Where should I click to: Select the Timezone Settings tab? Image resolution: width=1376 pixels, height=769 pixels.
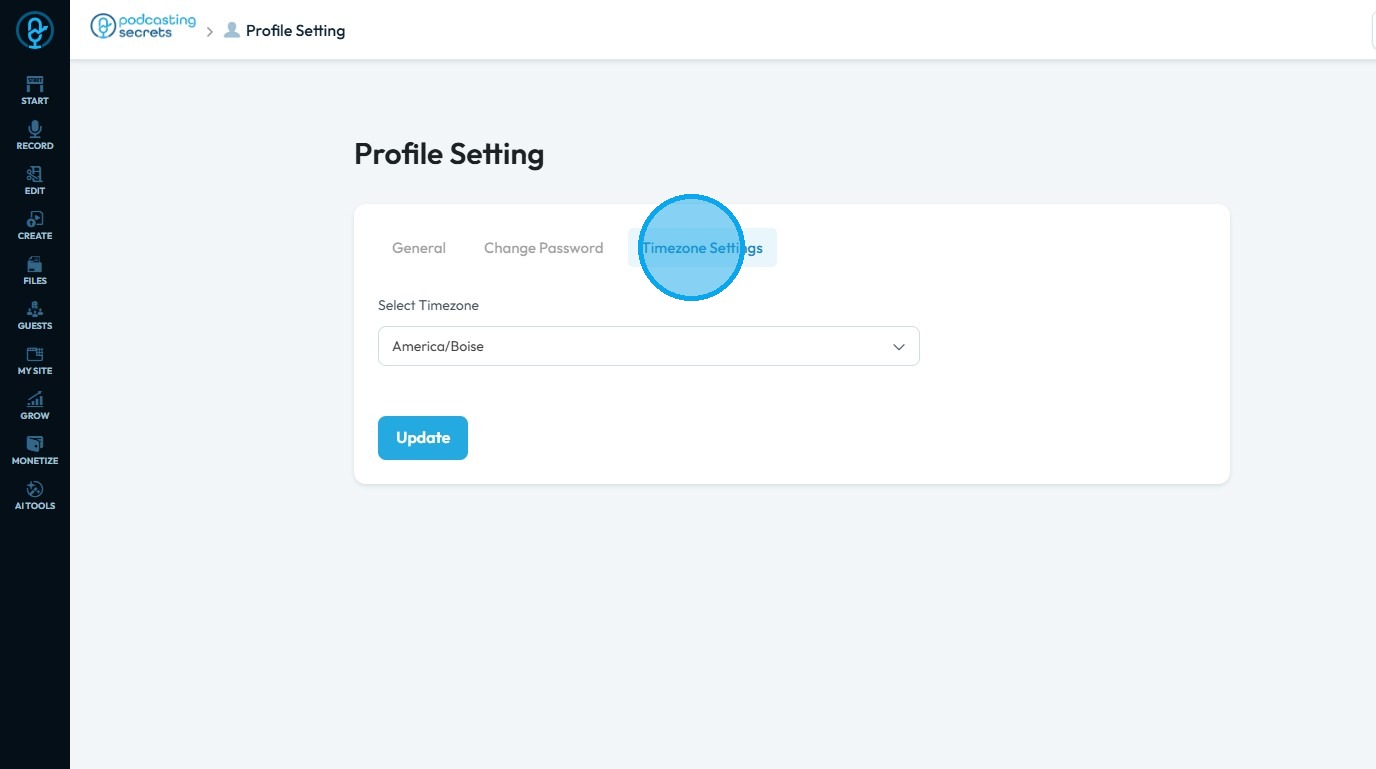(702, 248)
